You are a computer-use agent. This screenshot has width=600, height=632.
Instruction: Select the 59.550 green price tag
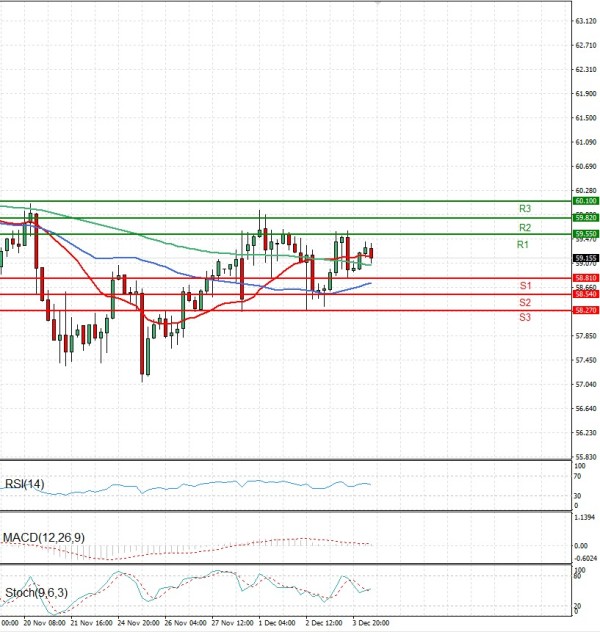coord(585,234)
